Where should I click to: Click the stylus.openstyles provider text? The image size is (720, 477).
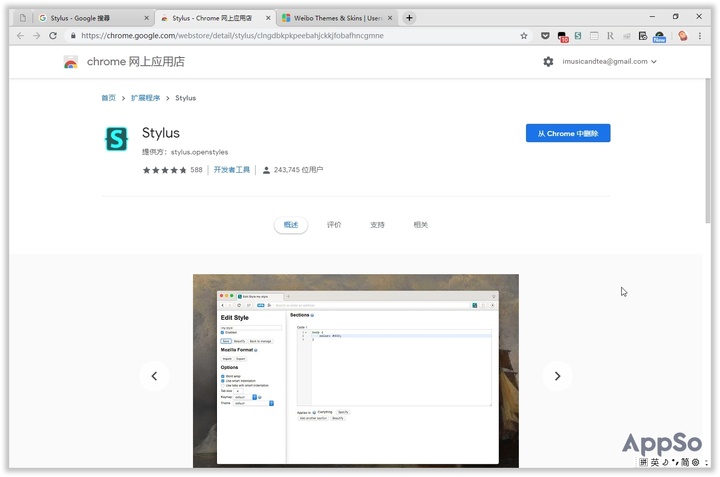tap(199, 152)
